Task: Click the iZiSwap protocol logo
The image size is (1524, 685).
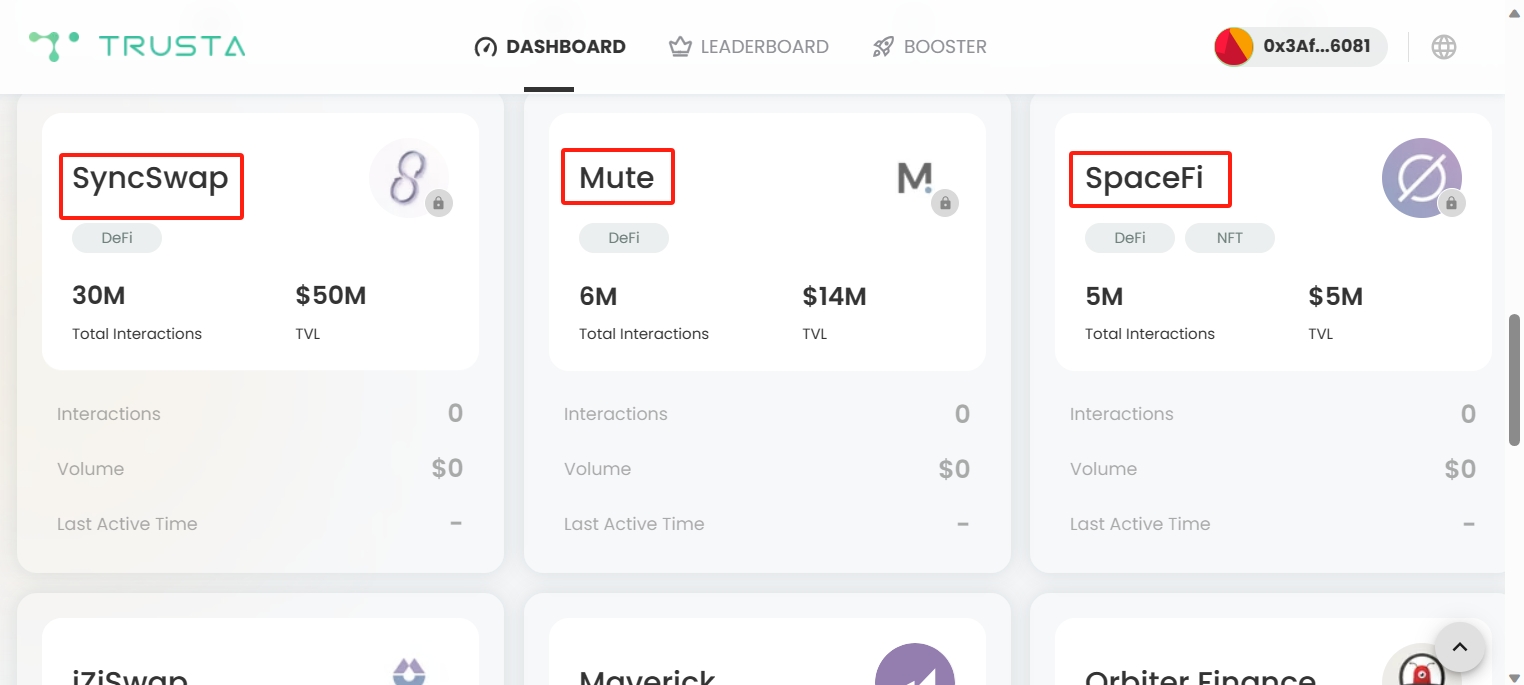Action: pyautogui.click(x=408, y=668)
